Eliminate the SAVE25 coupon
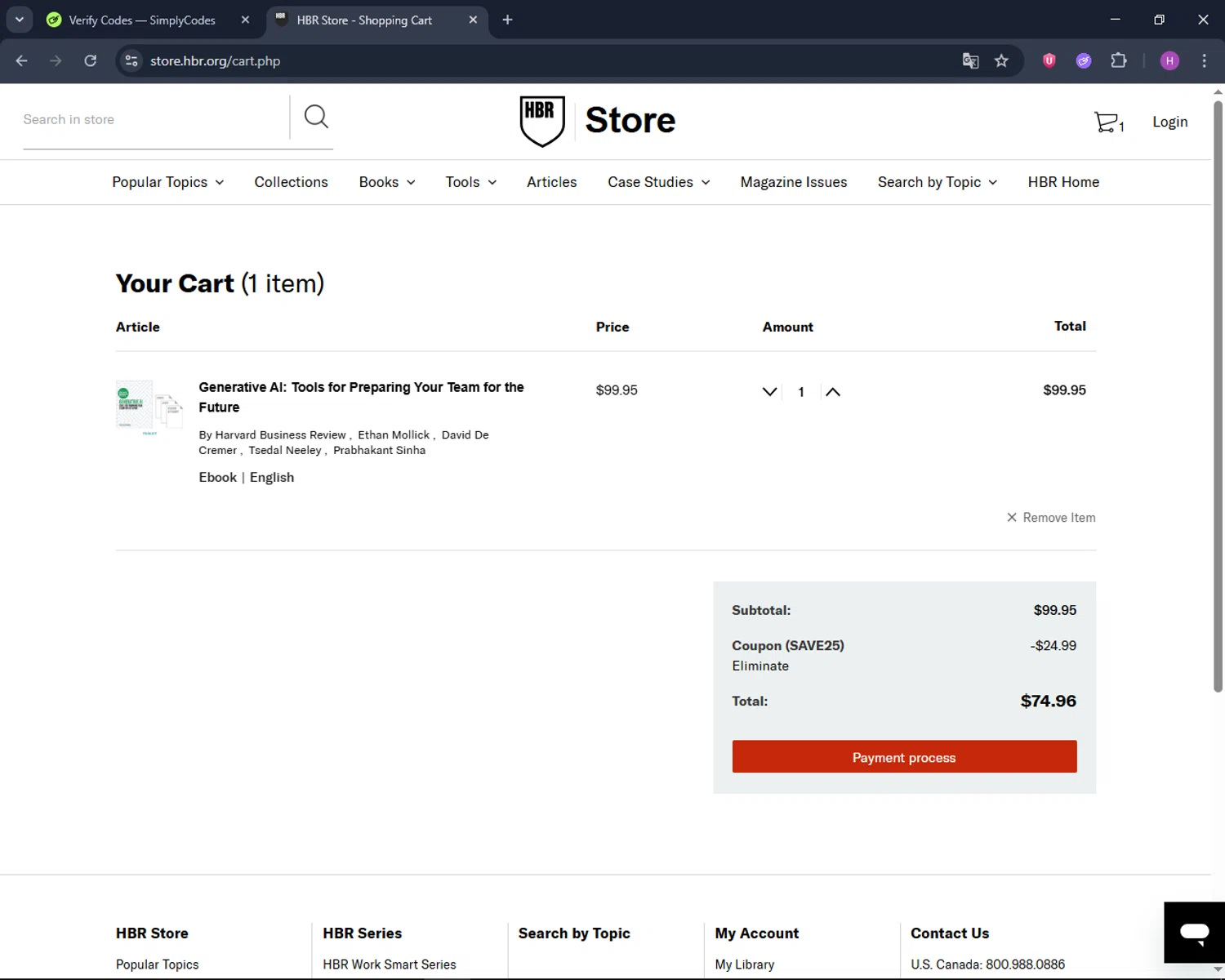This screenshot has width=1225, height=980. click(x=760, y=666)
